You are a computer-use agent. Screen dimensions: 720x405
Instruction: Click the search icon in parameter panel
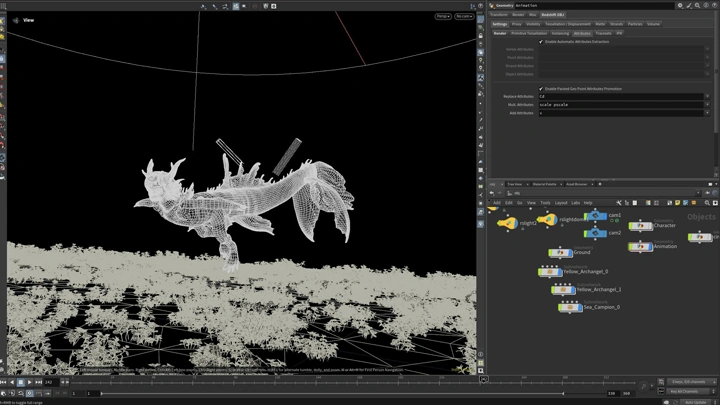tap(698, 6)
